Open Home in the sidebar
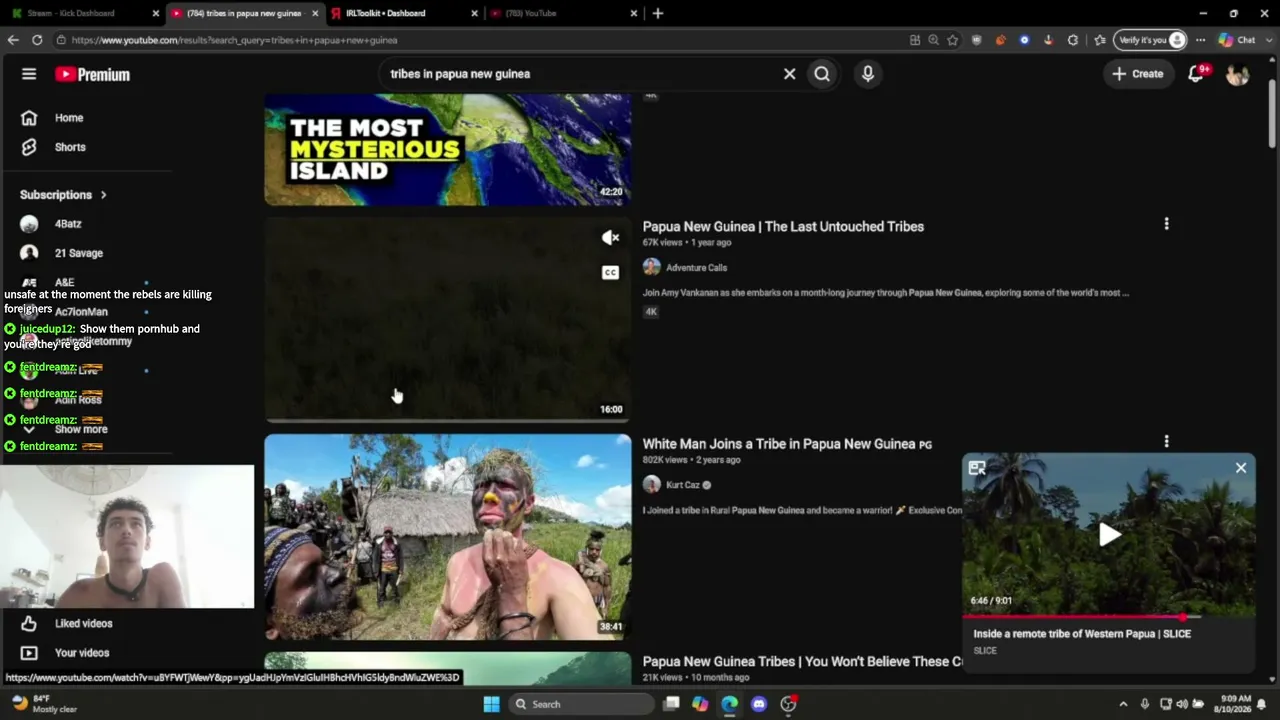 69,118
